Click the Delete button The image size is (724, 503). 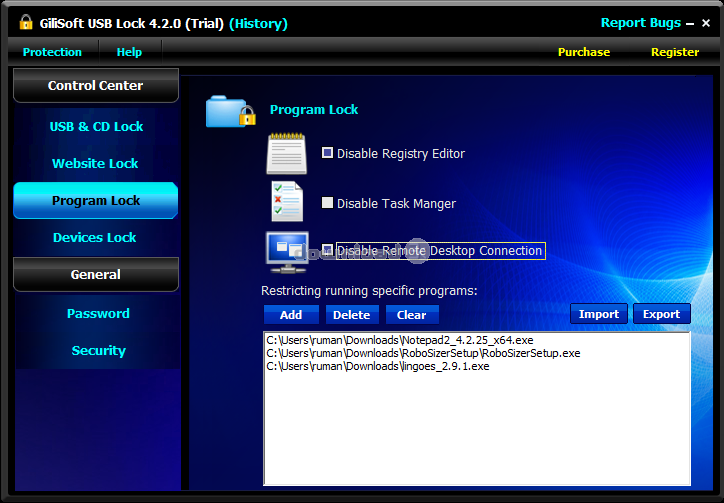(x=352, y=315)
